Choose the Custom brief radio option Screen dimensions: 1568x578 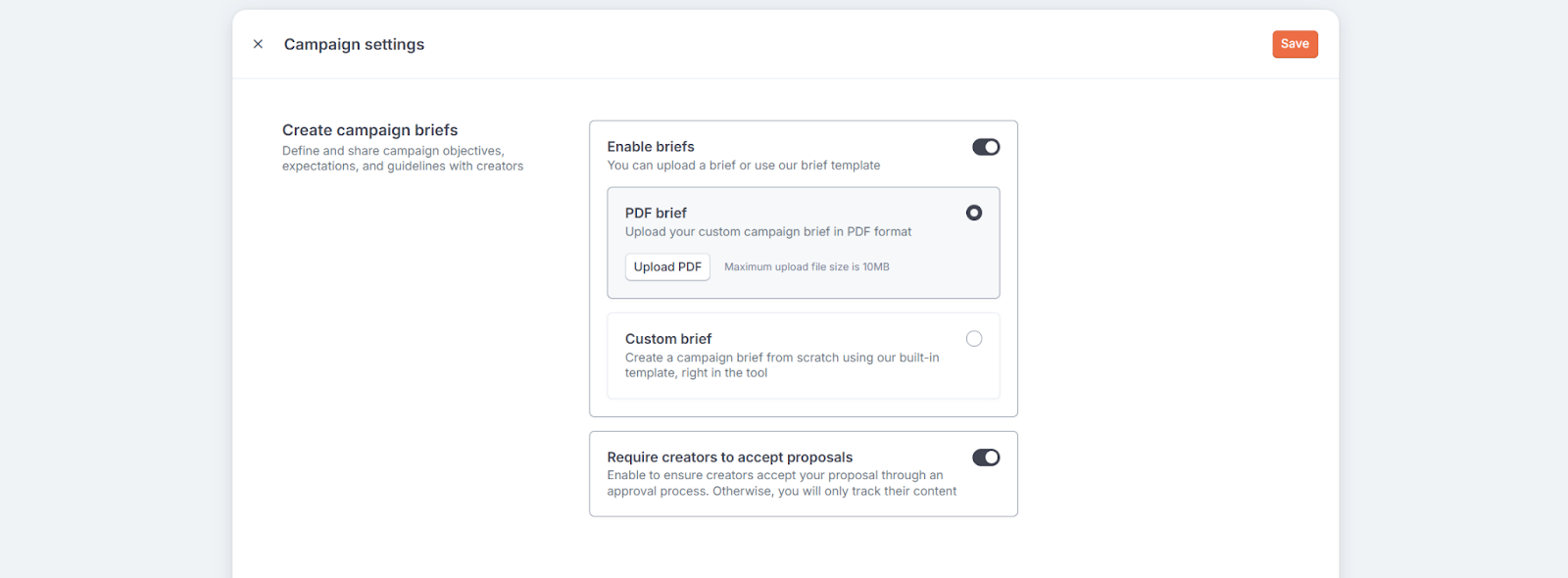(x=974, y=339)
